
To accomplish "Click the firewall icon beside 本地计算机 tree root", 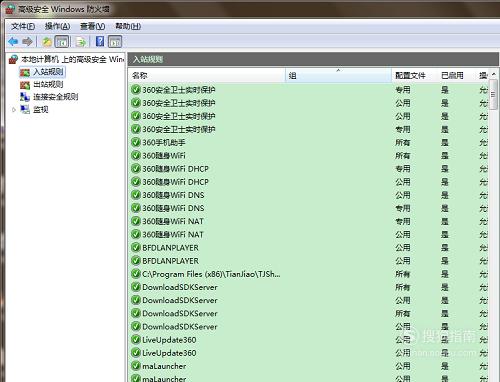I will click(13, 59).
